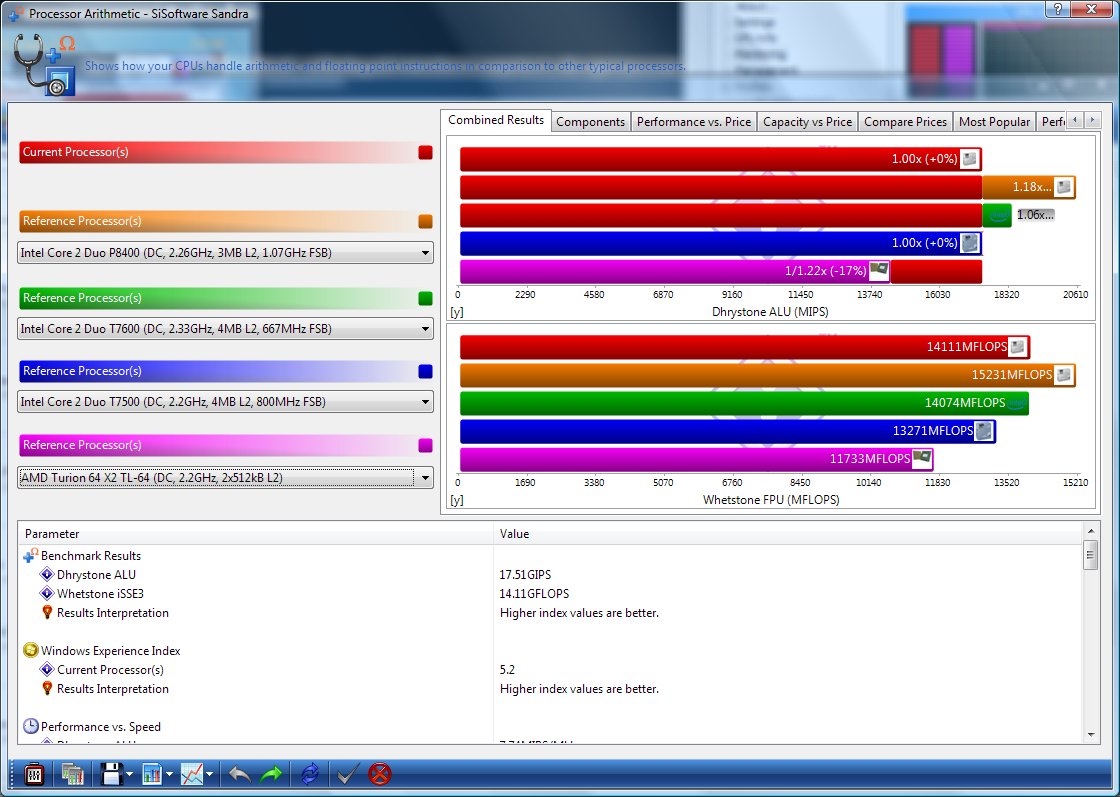Click the blue refresh arrows icon
The width and height of the screenshot is (1120, 797).
(310, 774)
